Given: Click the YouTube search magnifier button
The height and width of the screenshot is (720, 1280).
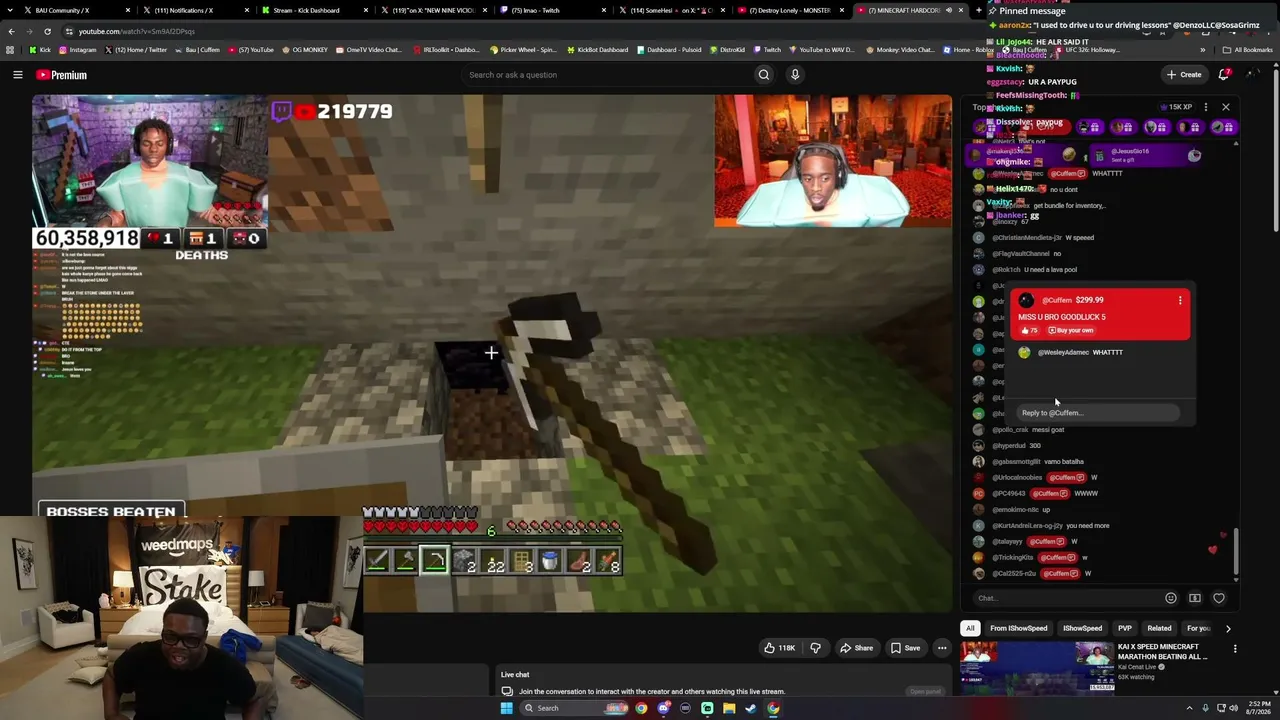Looking at the screenshot, I should 763,75.
